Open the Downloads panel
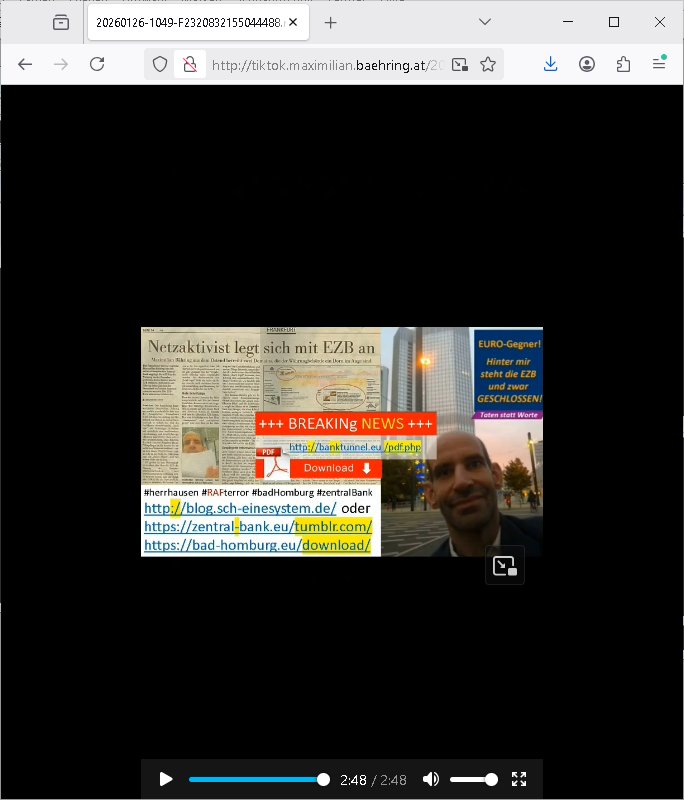The image size is (684, 800). (550, 64)
